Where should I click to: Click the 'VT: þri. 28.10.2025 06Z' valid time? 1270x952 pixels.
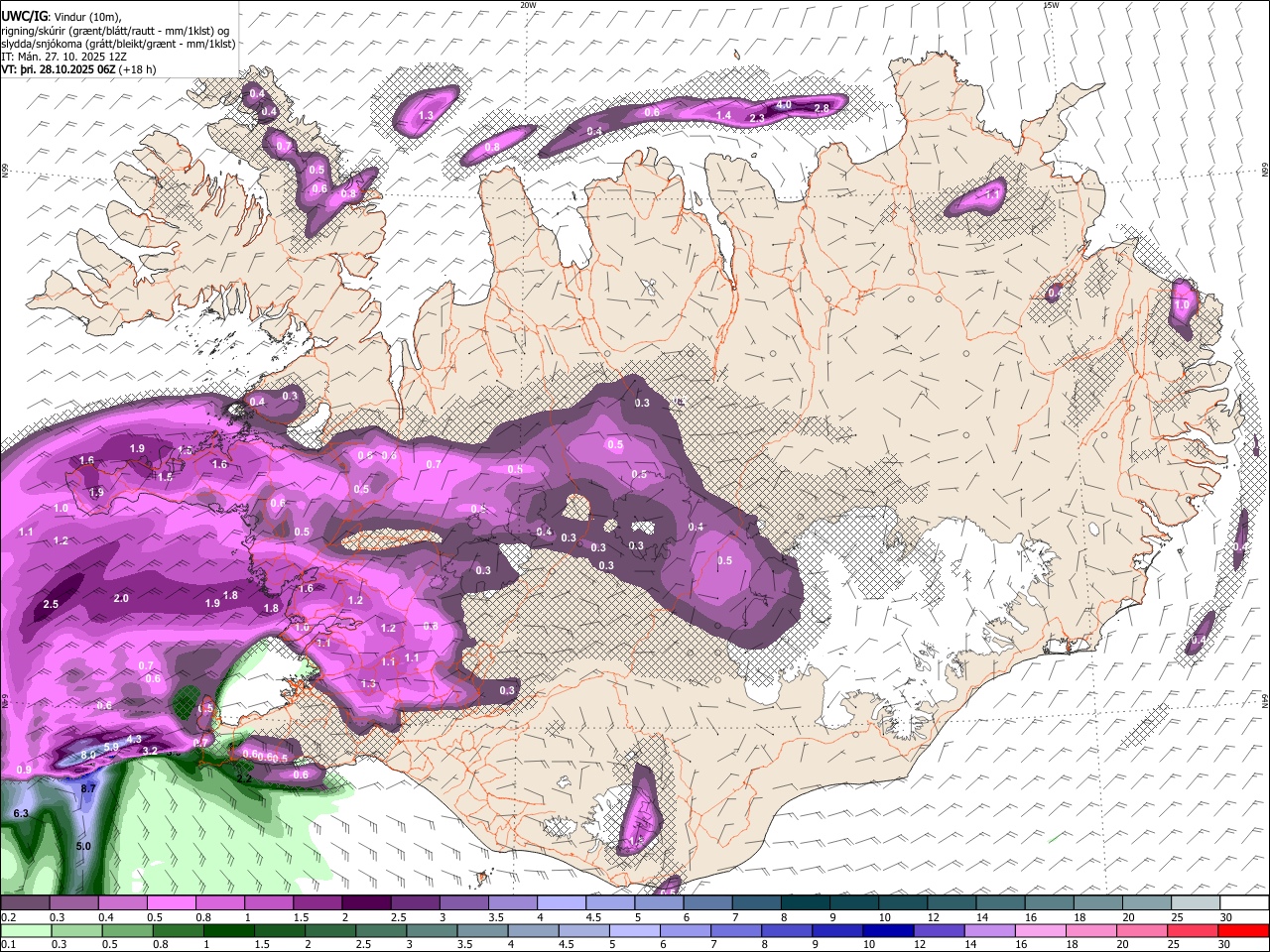[58, 69]
